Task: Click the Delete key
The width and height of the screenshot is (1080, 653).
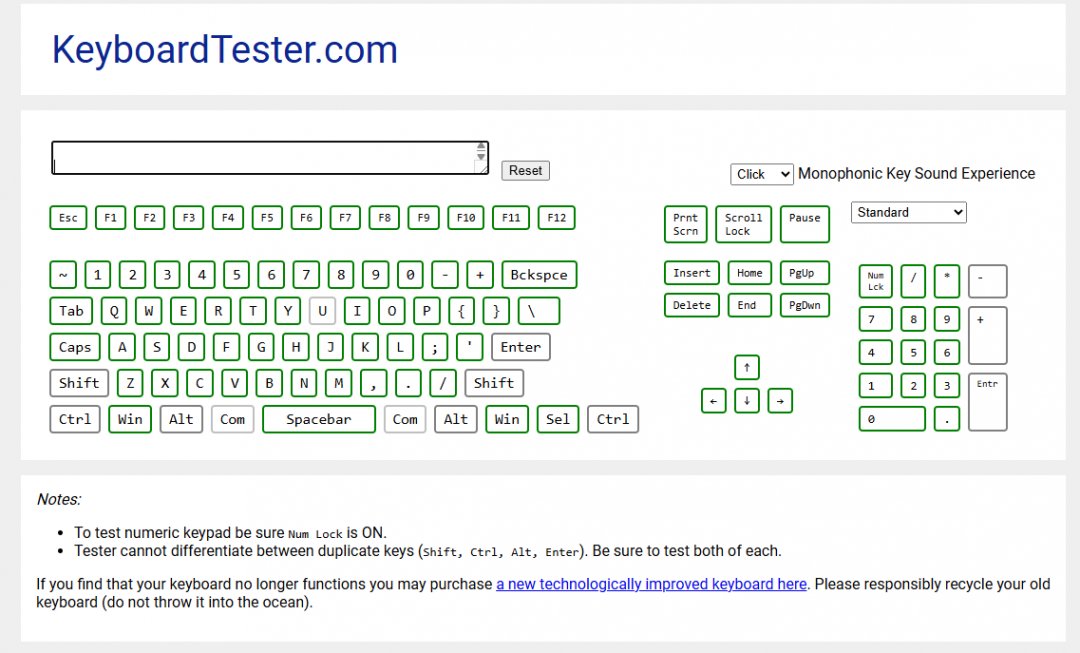Action: click(692, 305)
